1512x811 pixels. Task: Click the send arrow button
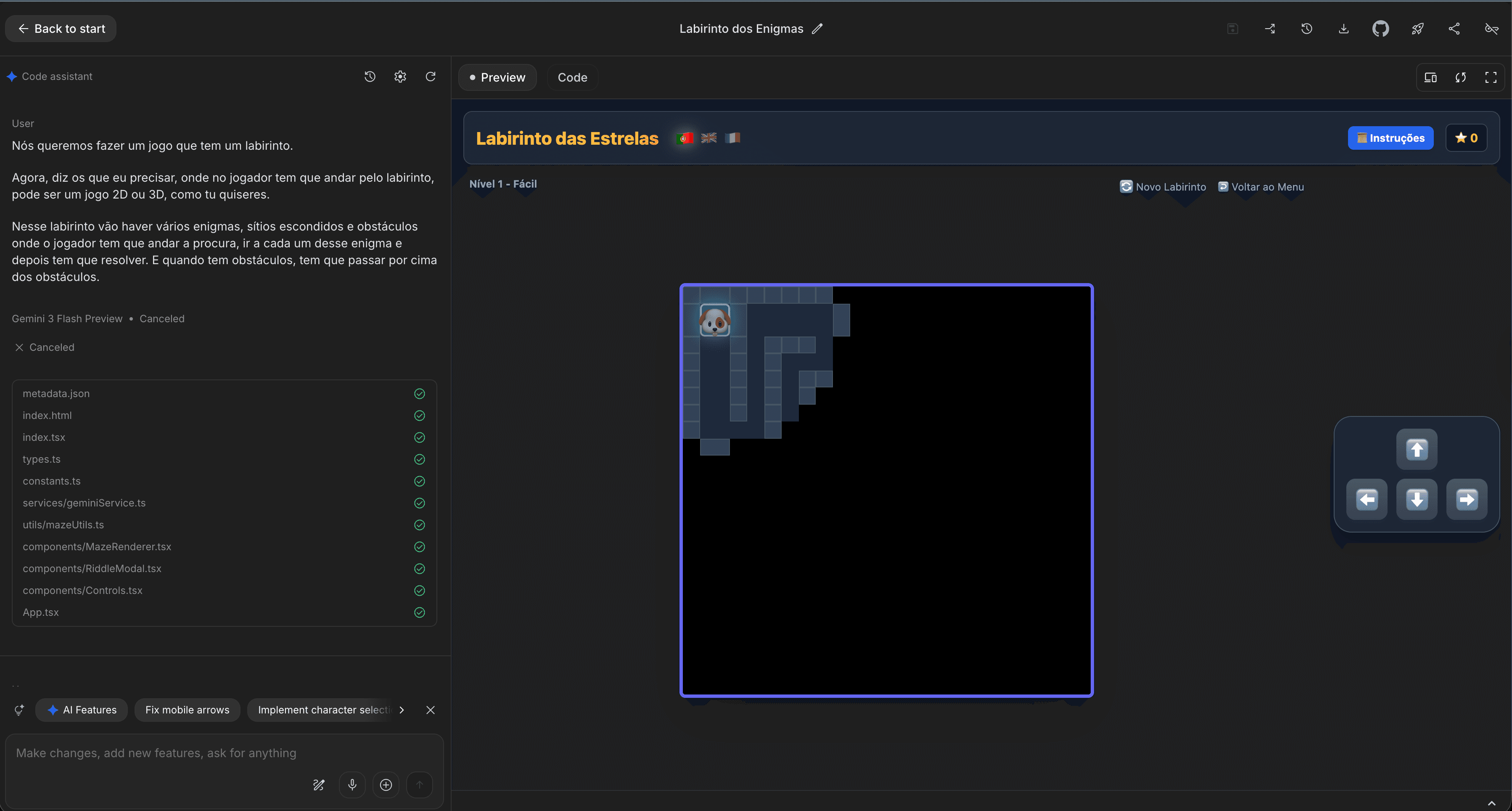tap(419, 784)
